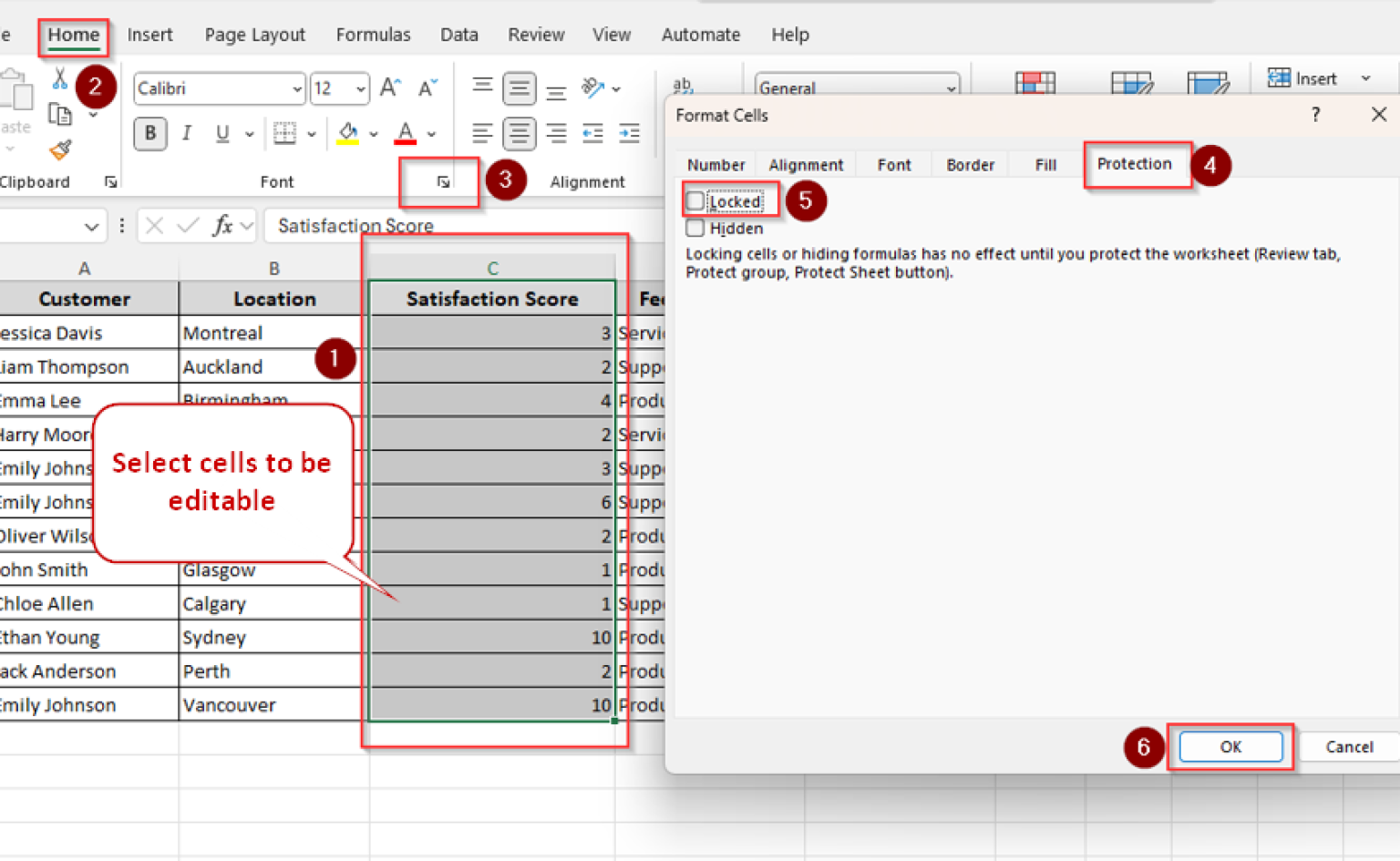Check the Hidden option for formulas
Image resolution: width=1400 pixels, height=861 pixels.
click(x=695, y=228)
